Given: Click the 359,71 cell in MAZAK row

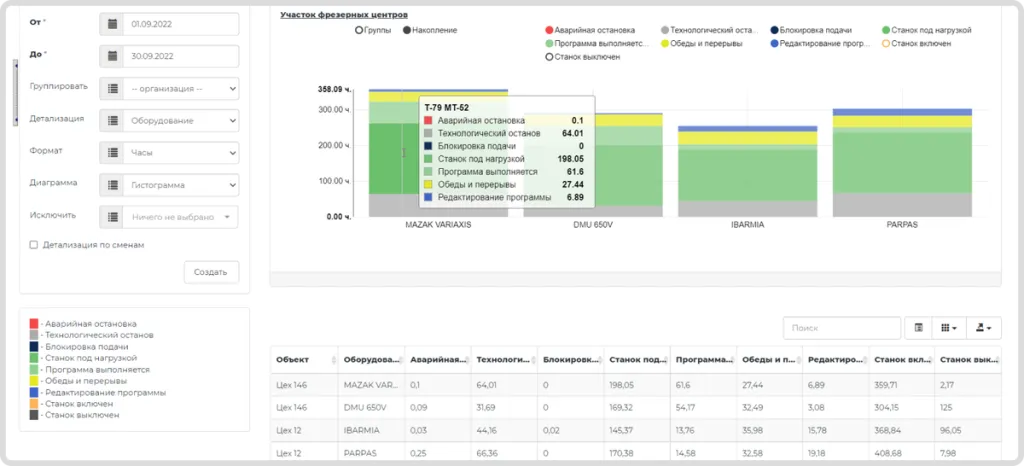Looking at the screenshot, I should click(x=903, y=385).
